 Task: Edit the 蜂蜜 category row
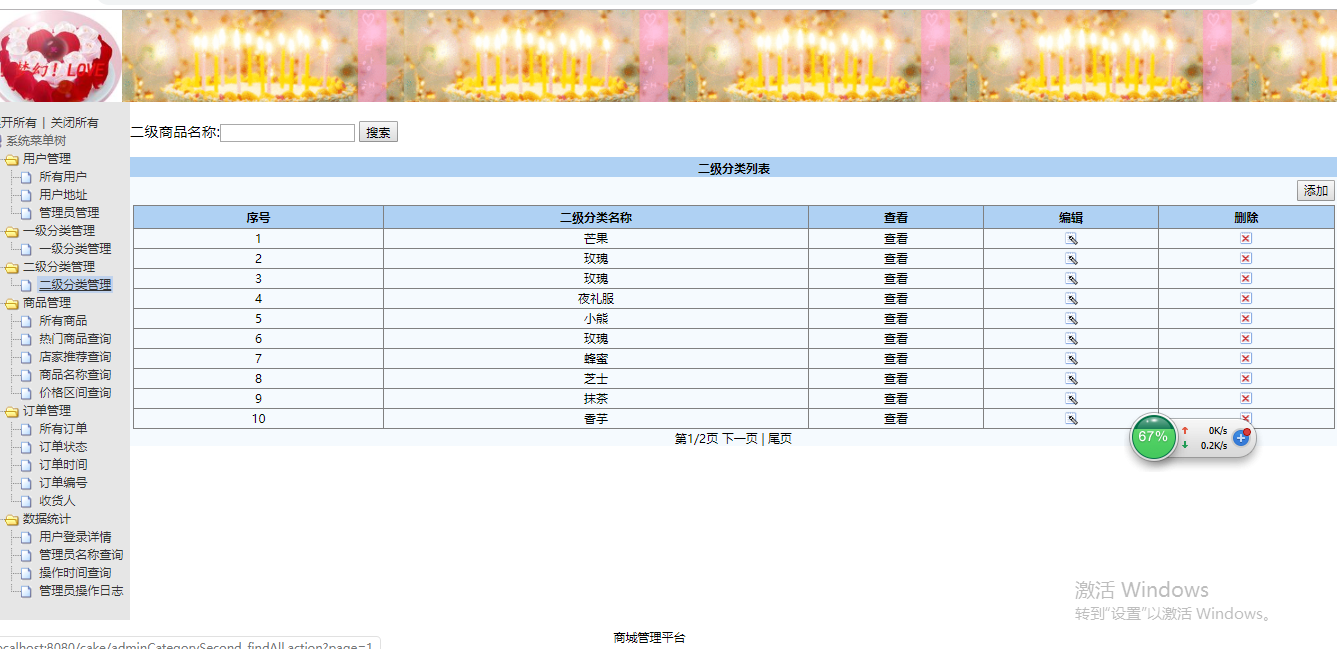[1071, 359]
